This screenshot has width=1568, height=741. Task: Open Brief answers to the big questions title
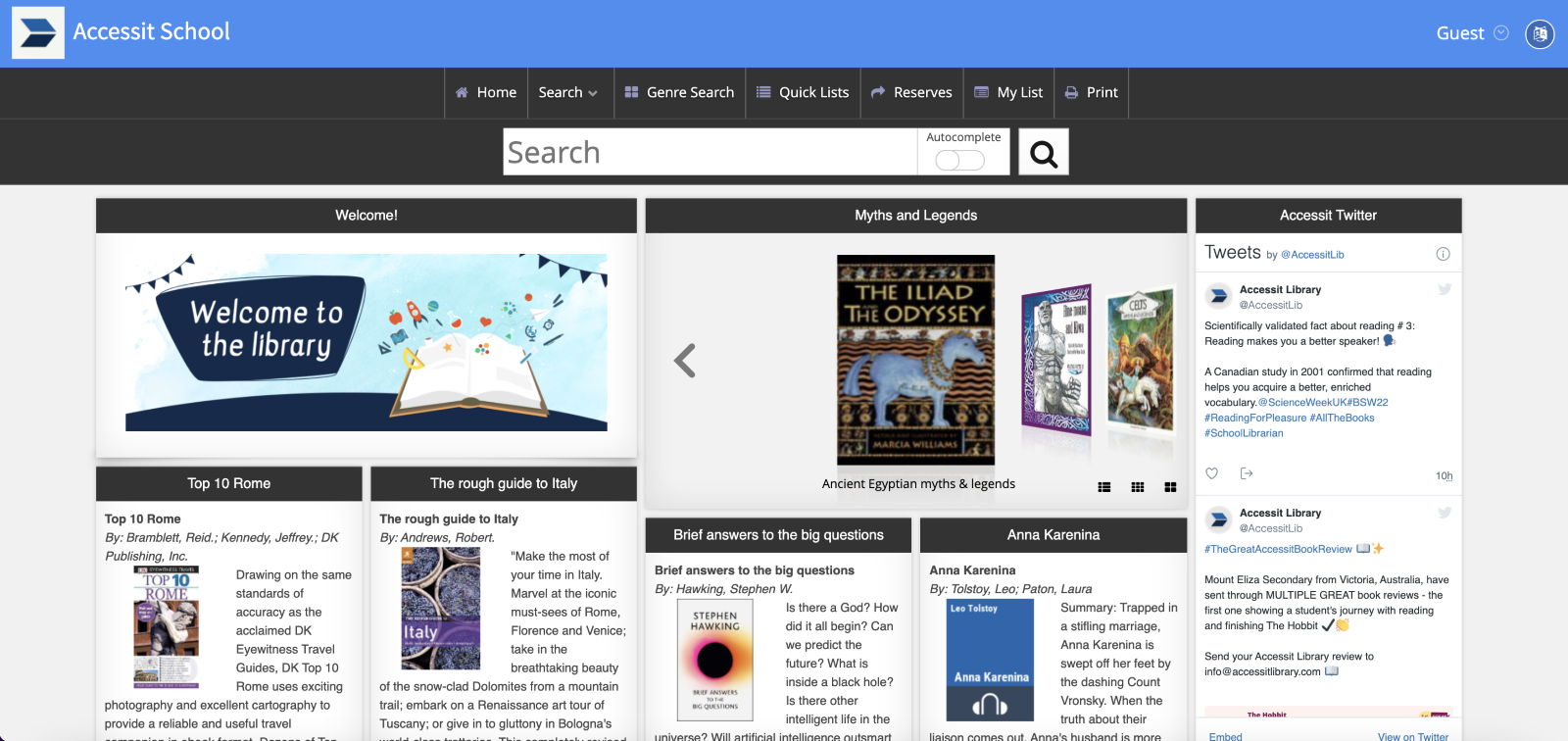[755, 570]
